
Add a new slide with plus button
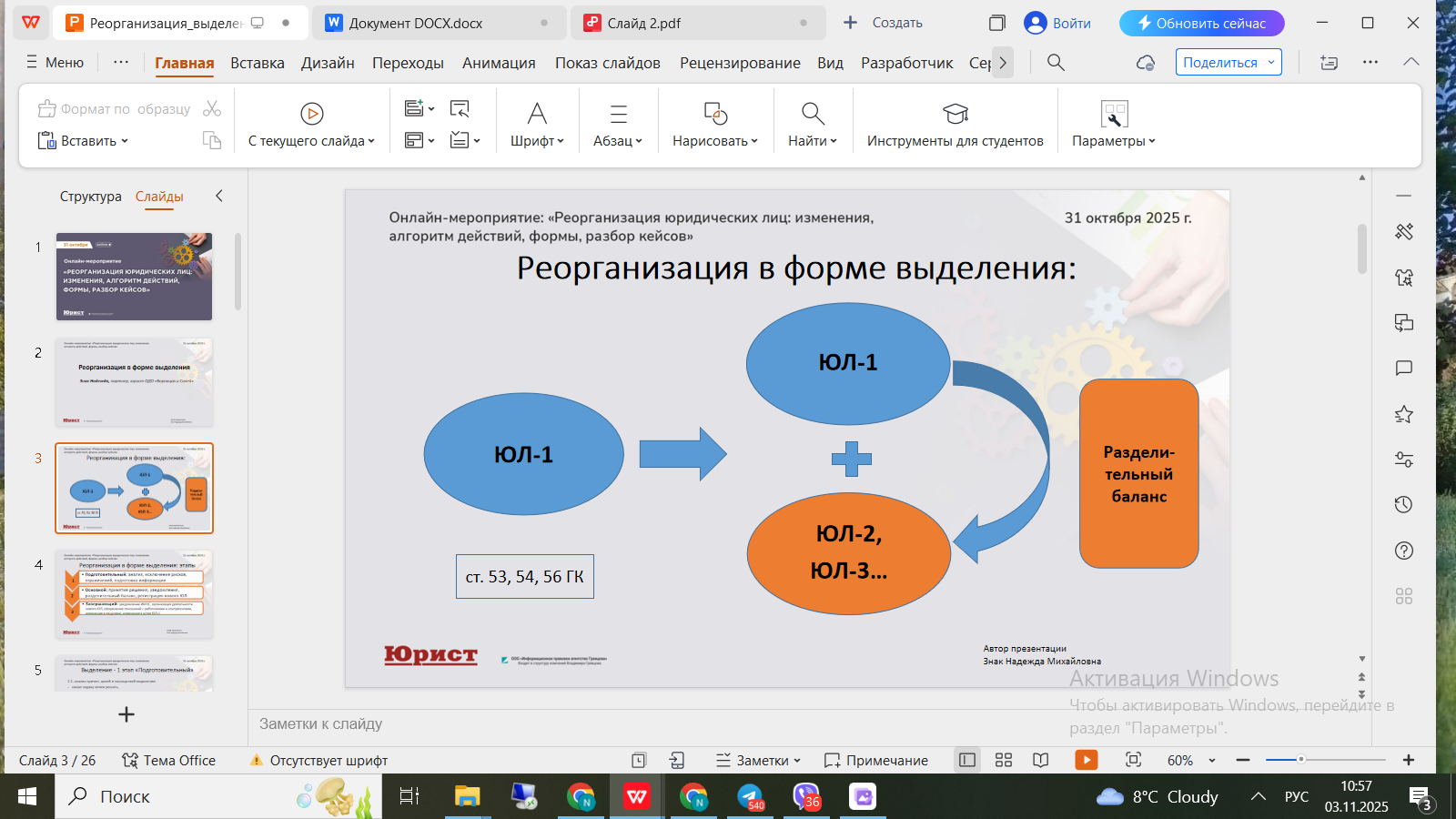tap(126, 714)
